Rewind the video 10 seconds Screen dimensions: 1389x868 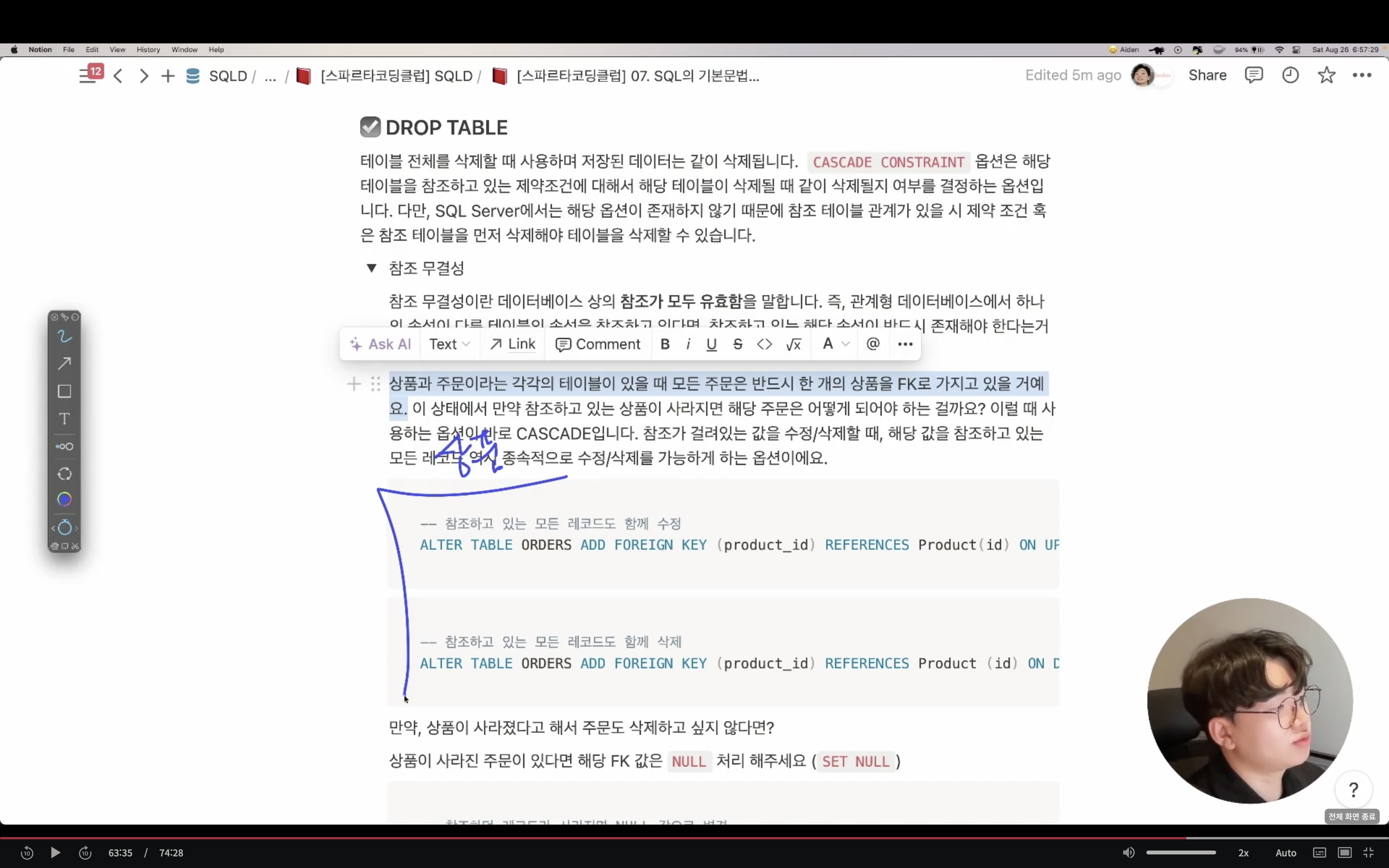click(x=26, y=852)
